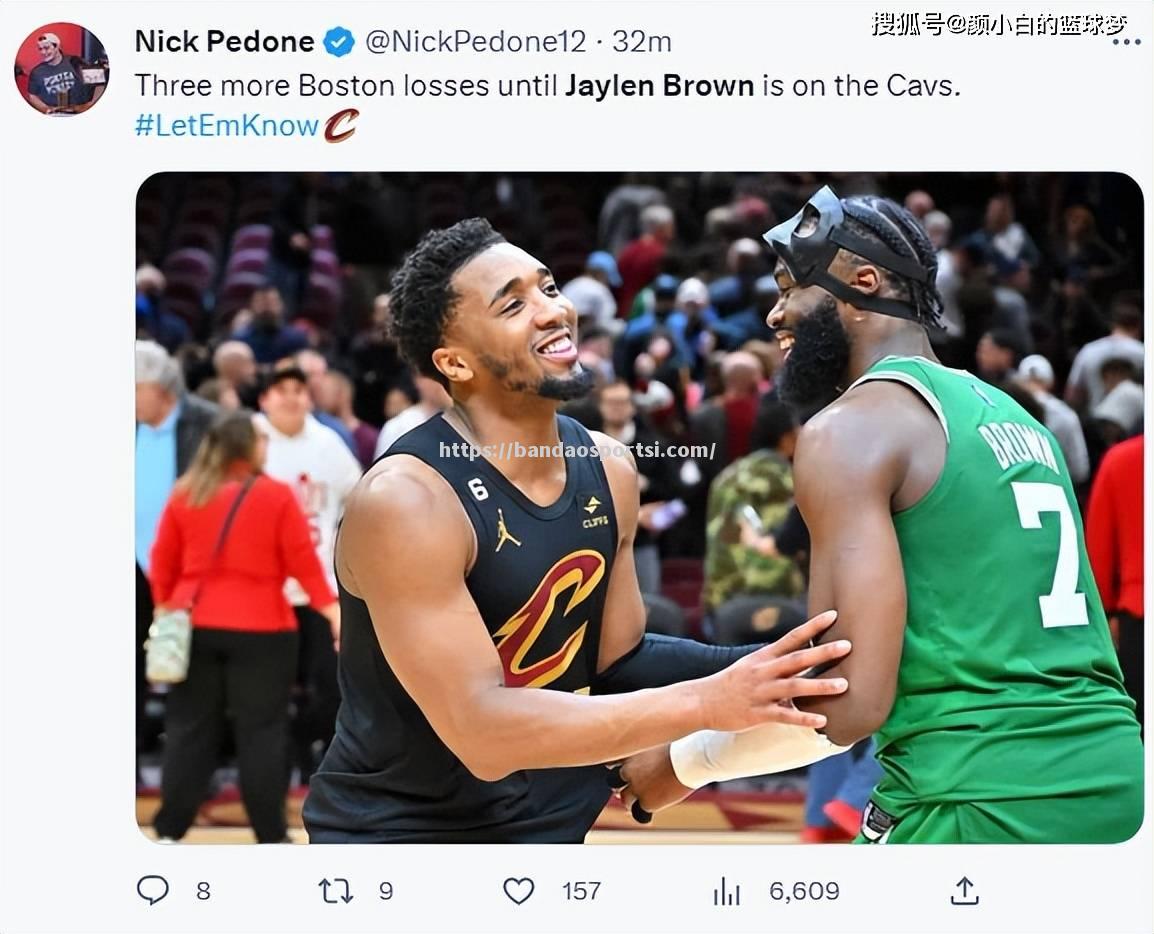Click the blue verified checkmark badge
1154x934 pixels.
339,42
